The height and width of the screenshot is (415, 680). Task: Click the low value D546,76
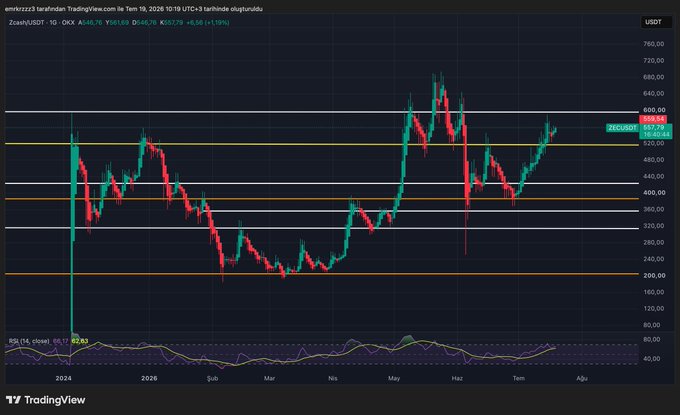144,23
